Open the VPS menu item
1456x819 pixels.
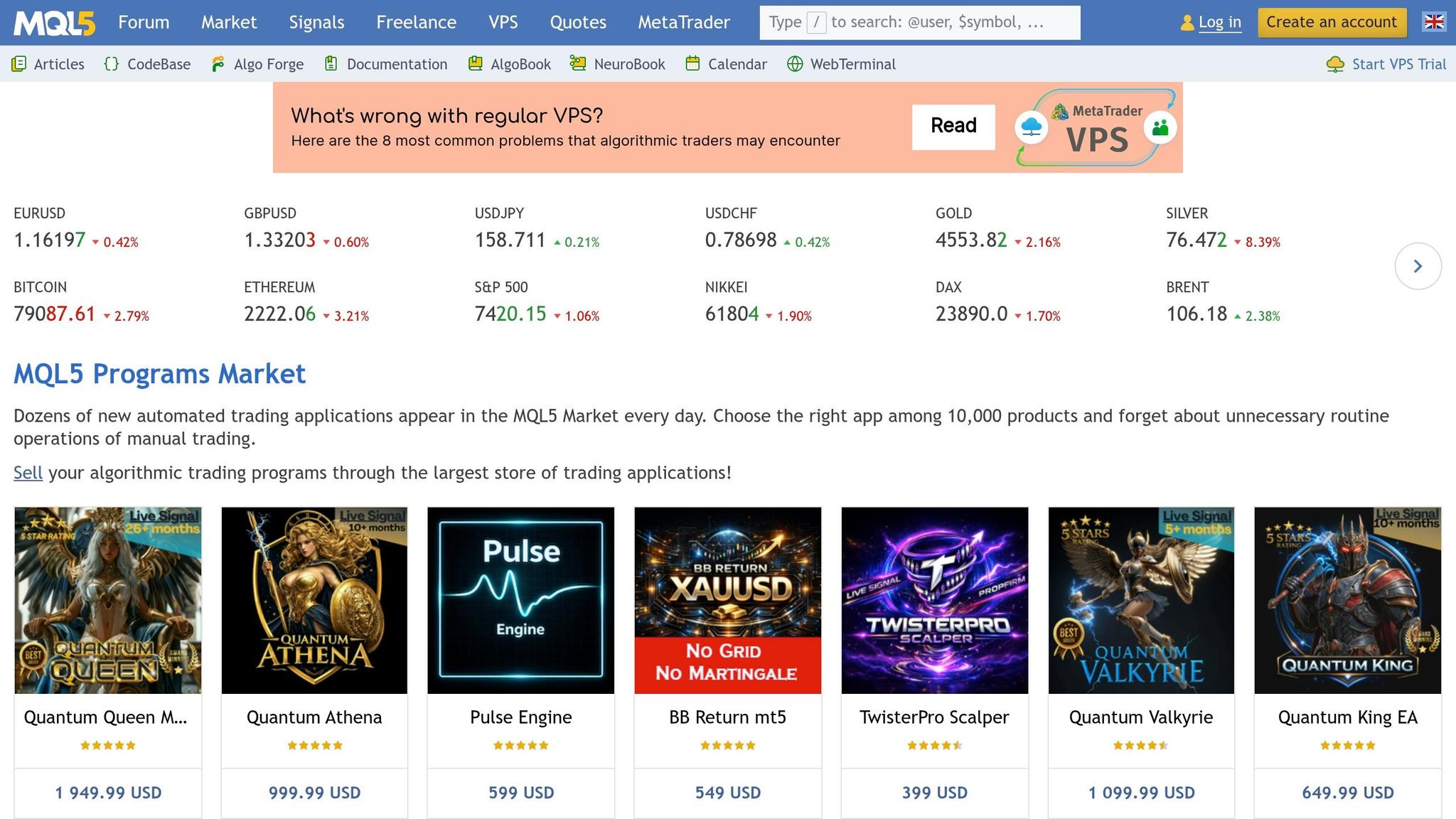tap(503, 23)
